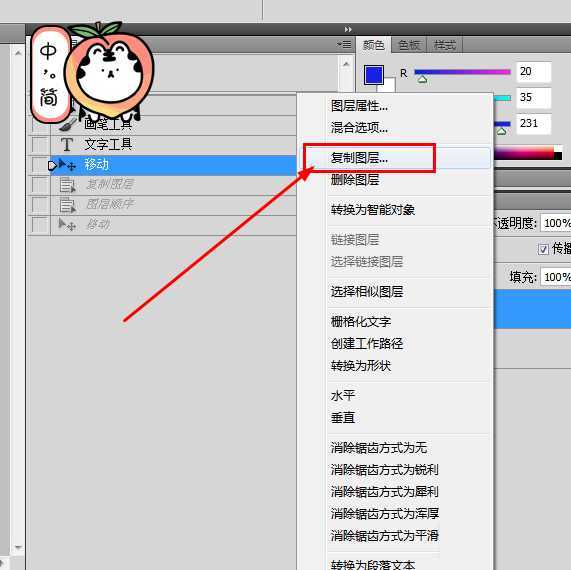Image resolution: width=571 pixels, height=570 pixels.
Task: Select the italic 复制图层 action label
Action: [109, 185]
